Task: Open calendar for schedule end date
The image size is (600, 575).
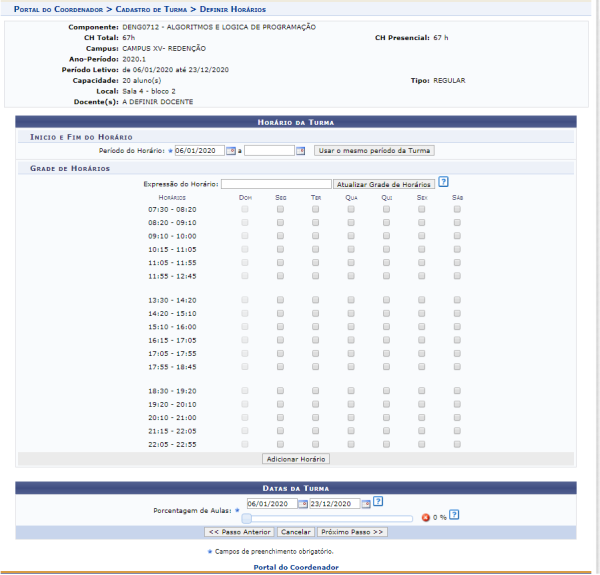Action: click(x=301, y=151)
